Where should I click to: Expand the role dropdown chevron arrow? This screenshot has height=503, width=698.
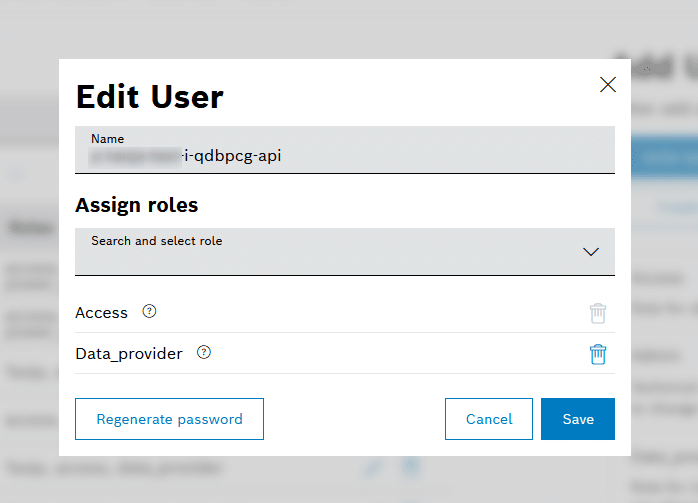(590, 252)
